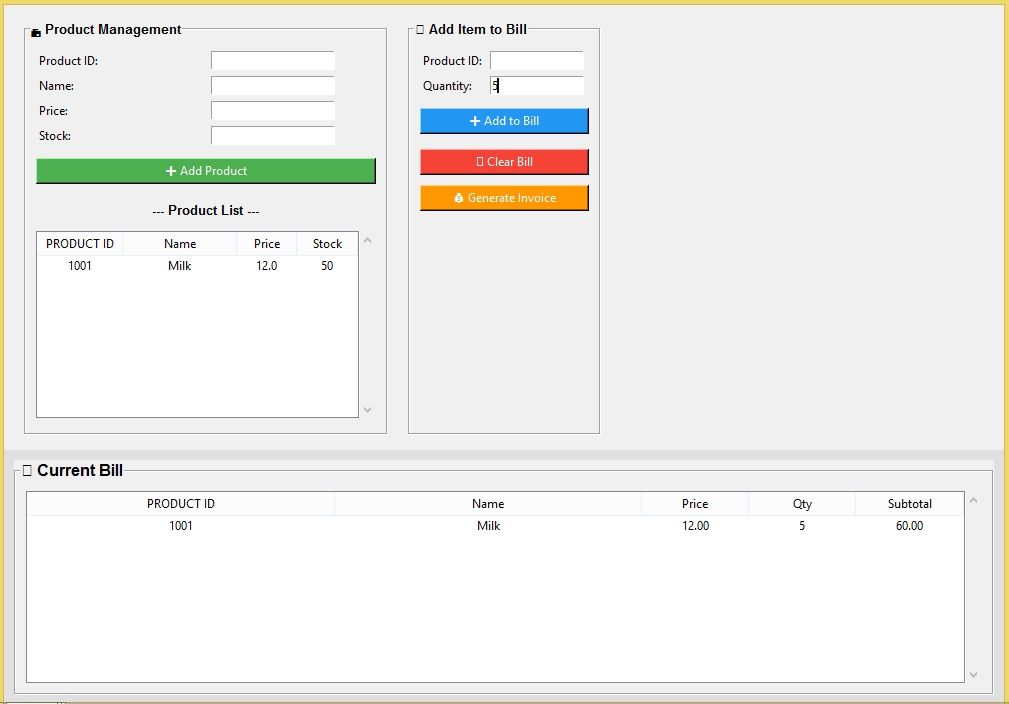The height and width of the screenshot is (704, 1009).
Task: Click the Qty column header in Current Bill
Action: [x=802, y=504]
